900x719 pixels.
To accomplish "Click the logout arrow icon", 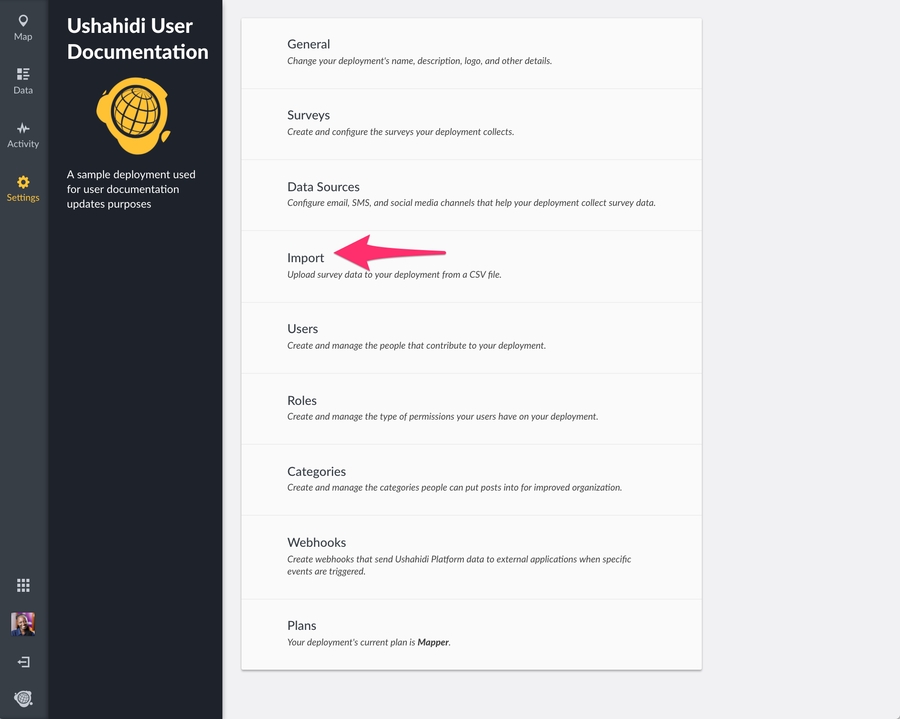I will point(23,662).
